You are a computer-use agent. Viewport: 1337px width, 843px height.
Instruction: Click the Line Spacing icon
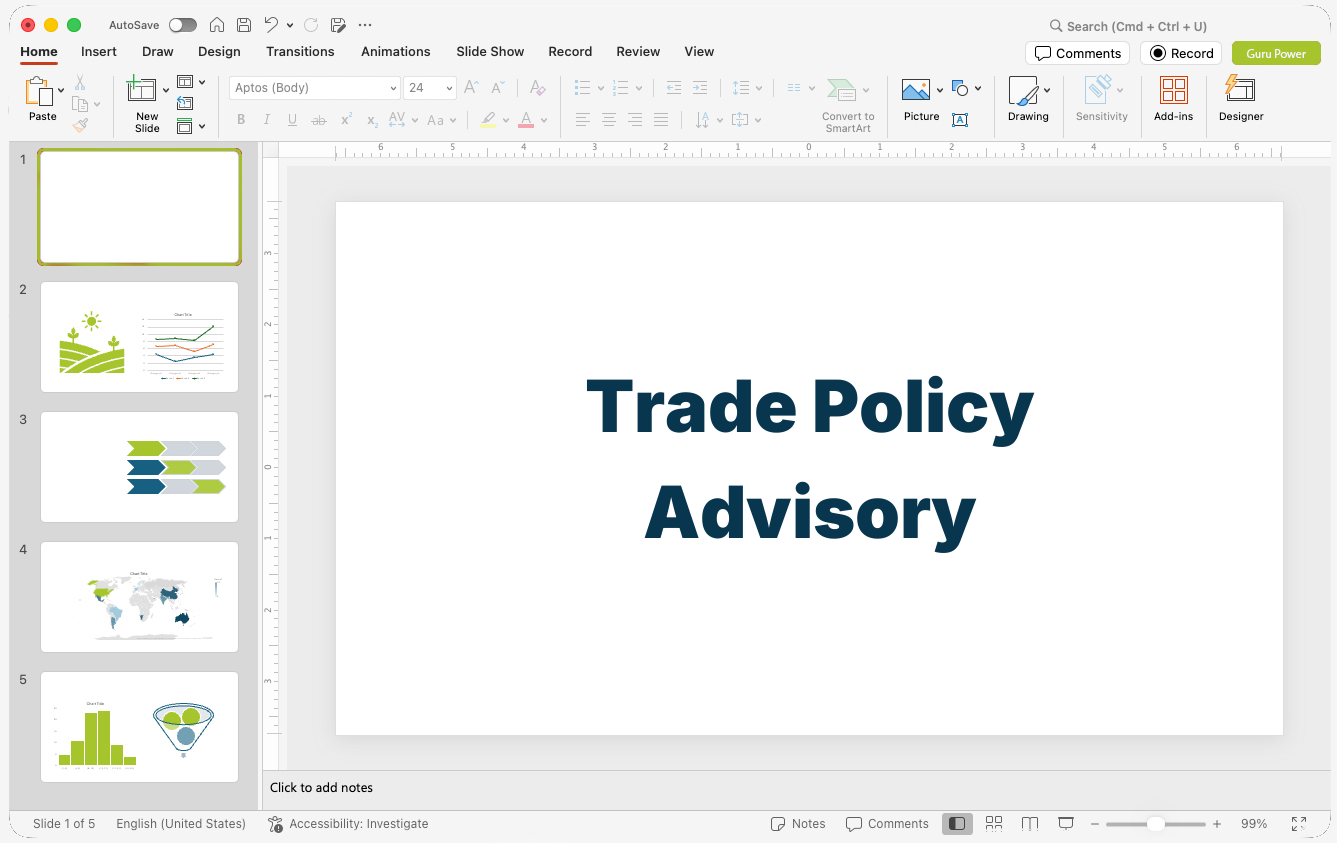(741, 88)
